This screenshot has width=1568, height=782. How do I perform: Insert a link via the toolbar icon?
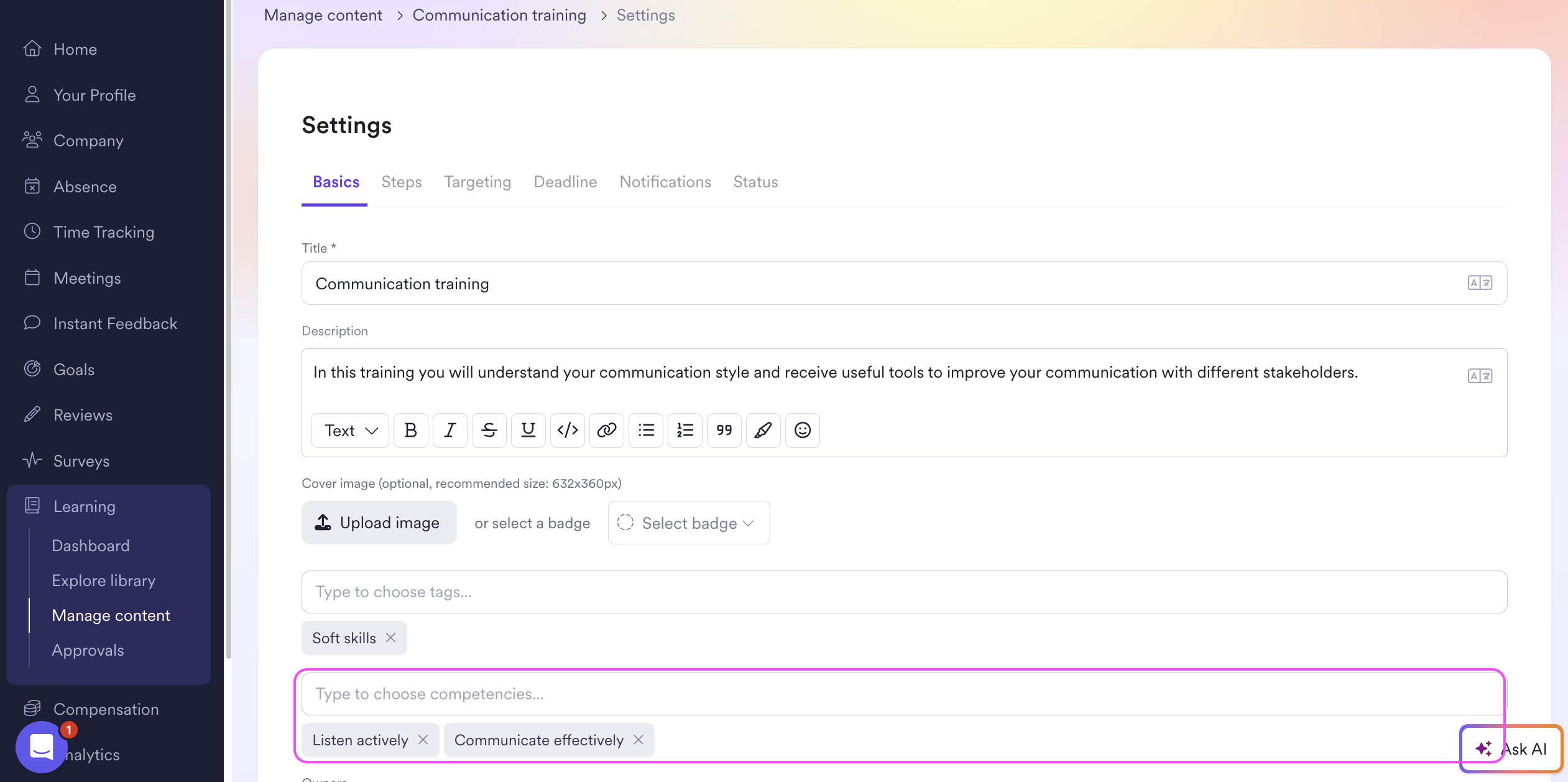coord(606,430)
